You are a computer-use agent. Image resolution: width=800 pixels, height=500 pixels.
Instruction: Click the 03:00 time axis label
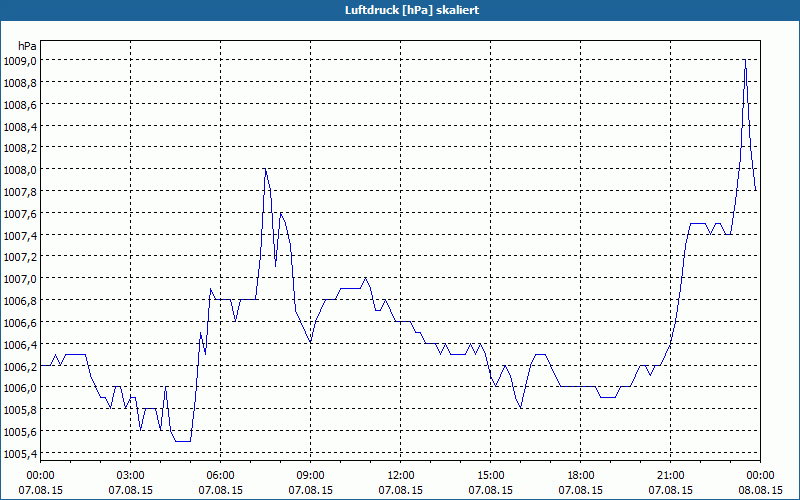(131, 476)
